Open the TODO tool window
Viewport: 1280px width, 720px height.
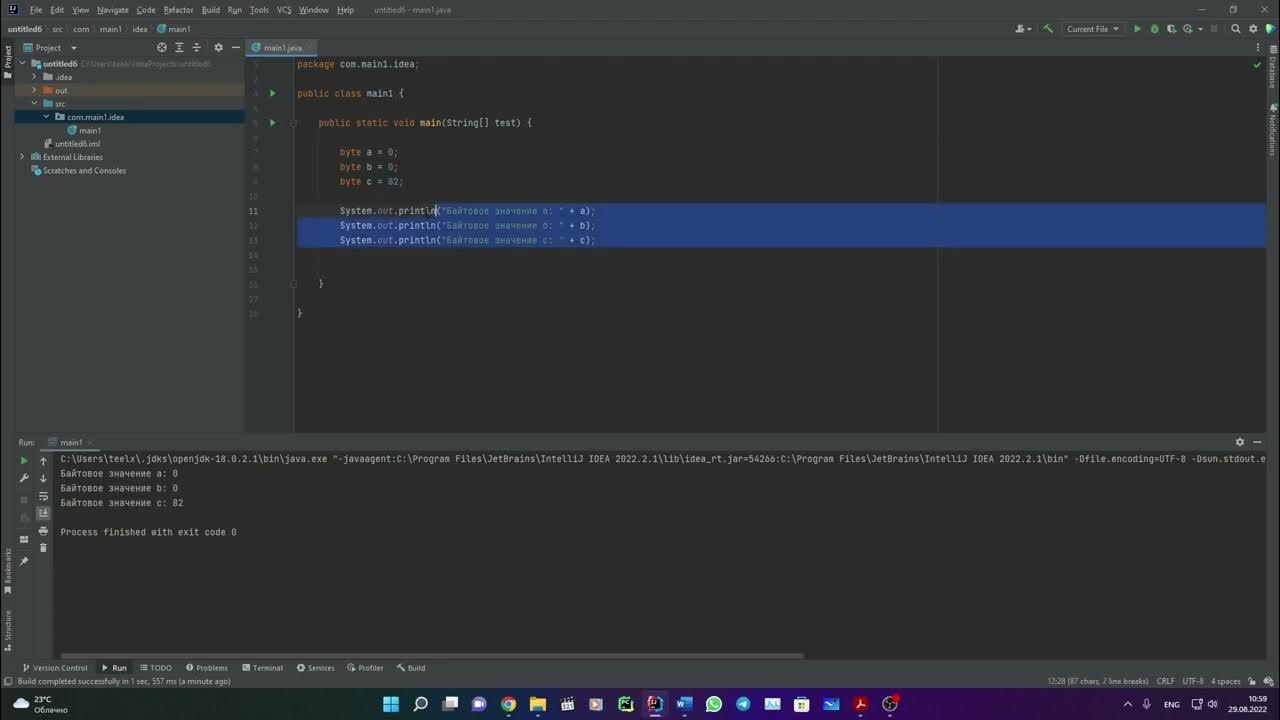point(156,668)
